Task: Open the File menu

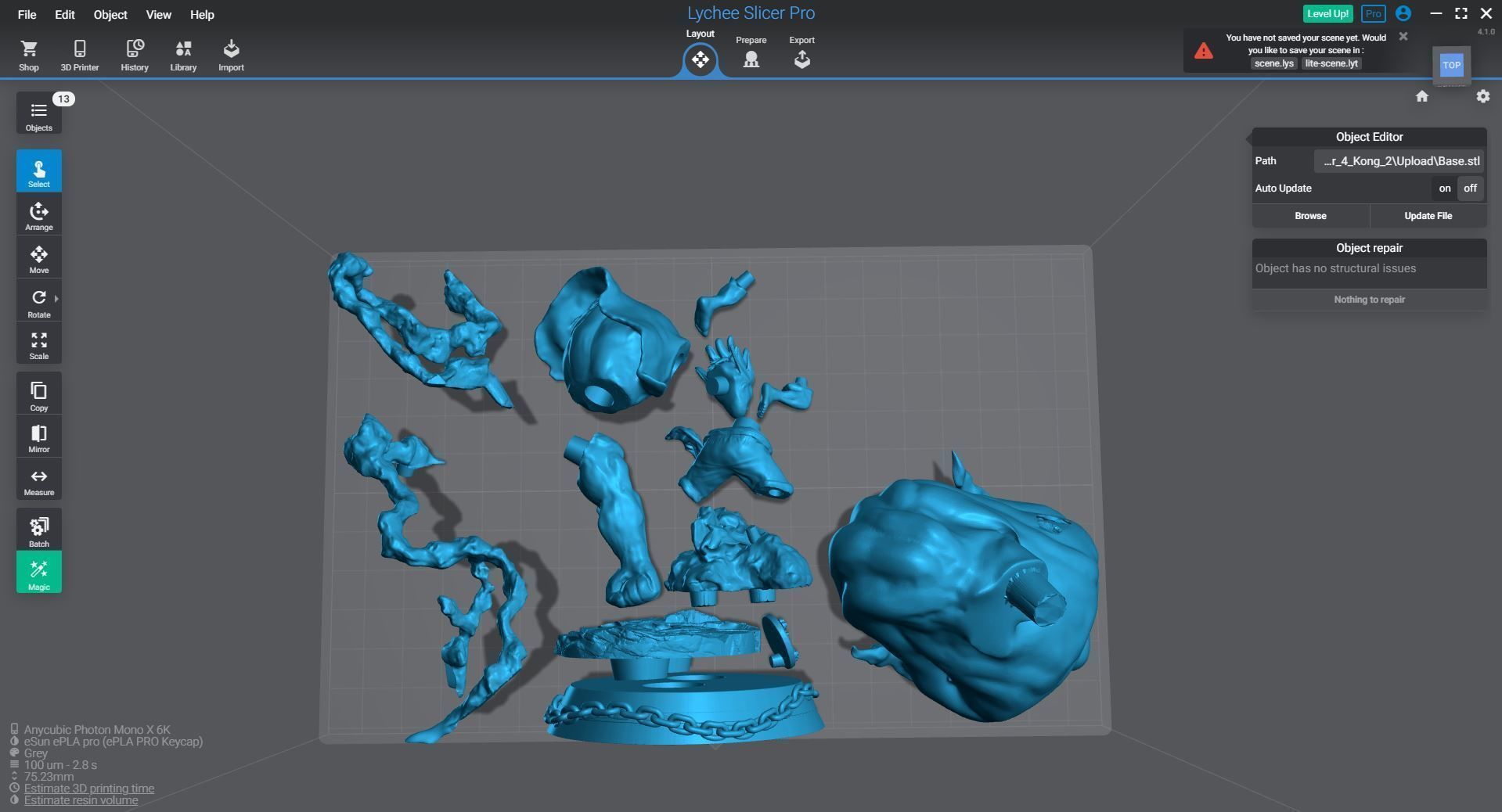Action: (x=27, y=15)
